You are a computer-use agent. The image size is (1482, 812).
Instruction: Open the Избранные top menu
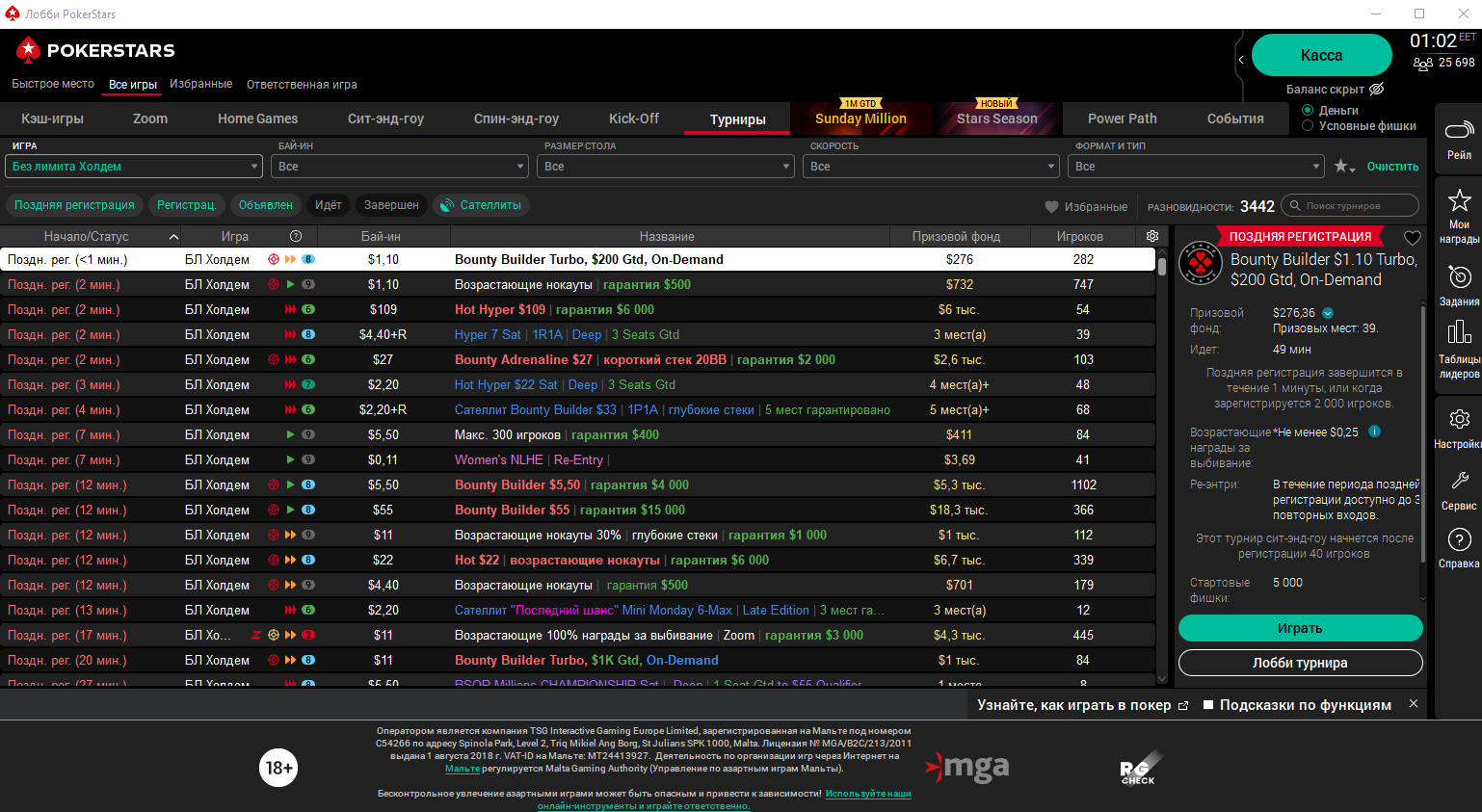(x=200, y=84)
